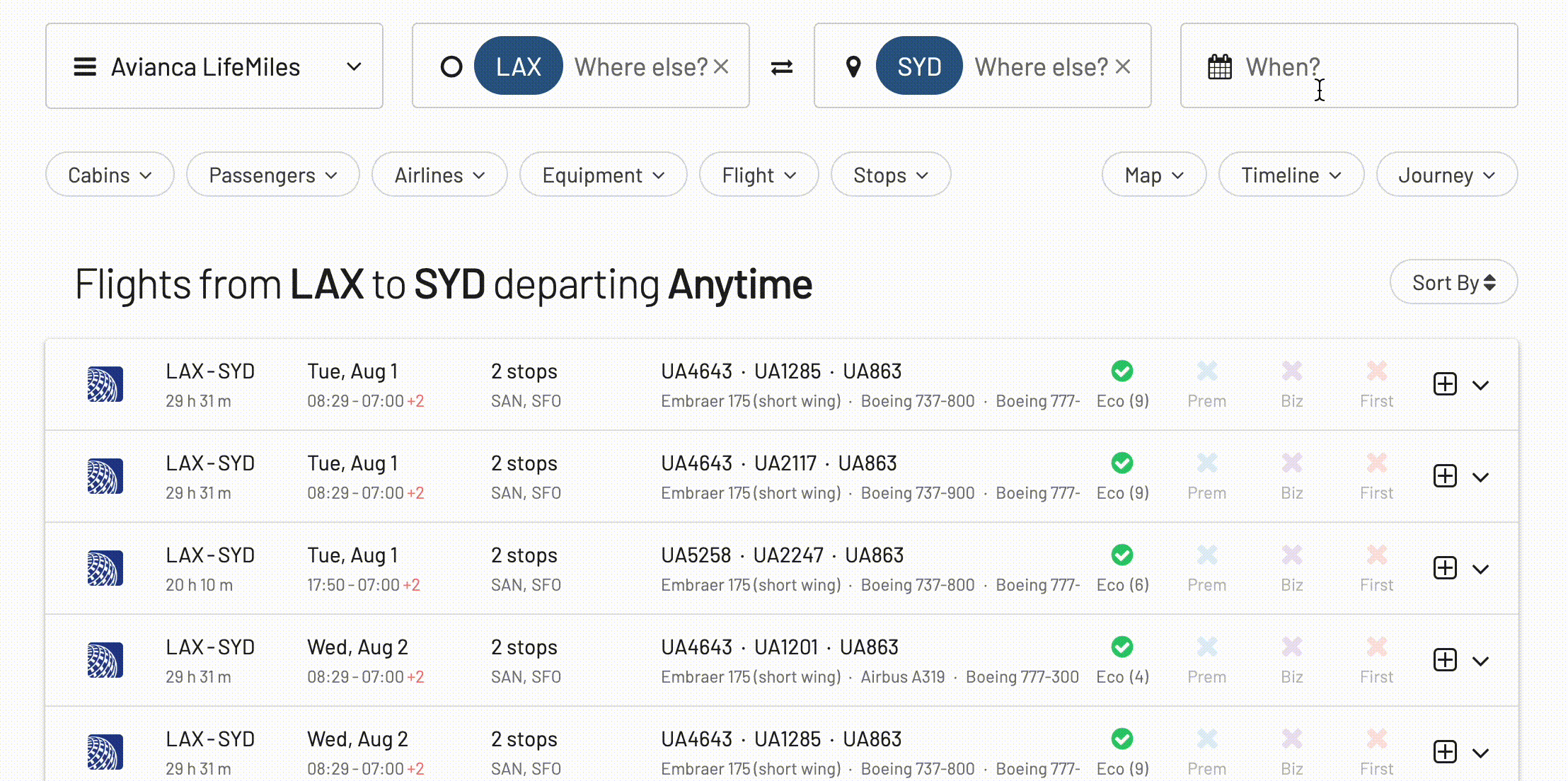Expand details of UA4643 · UA1285 Aug 1 flight

tap(1480, 386)
